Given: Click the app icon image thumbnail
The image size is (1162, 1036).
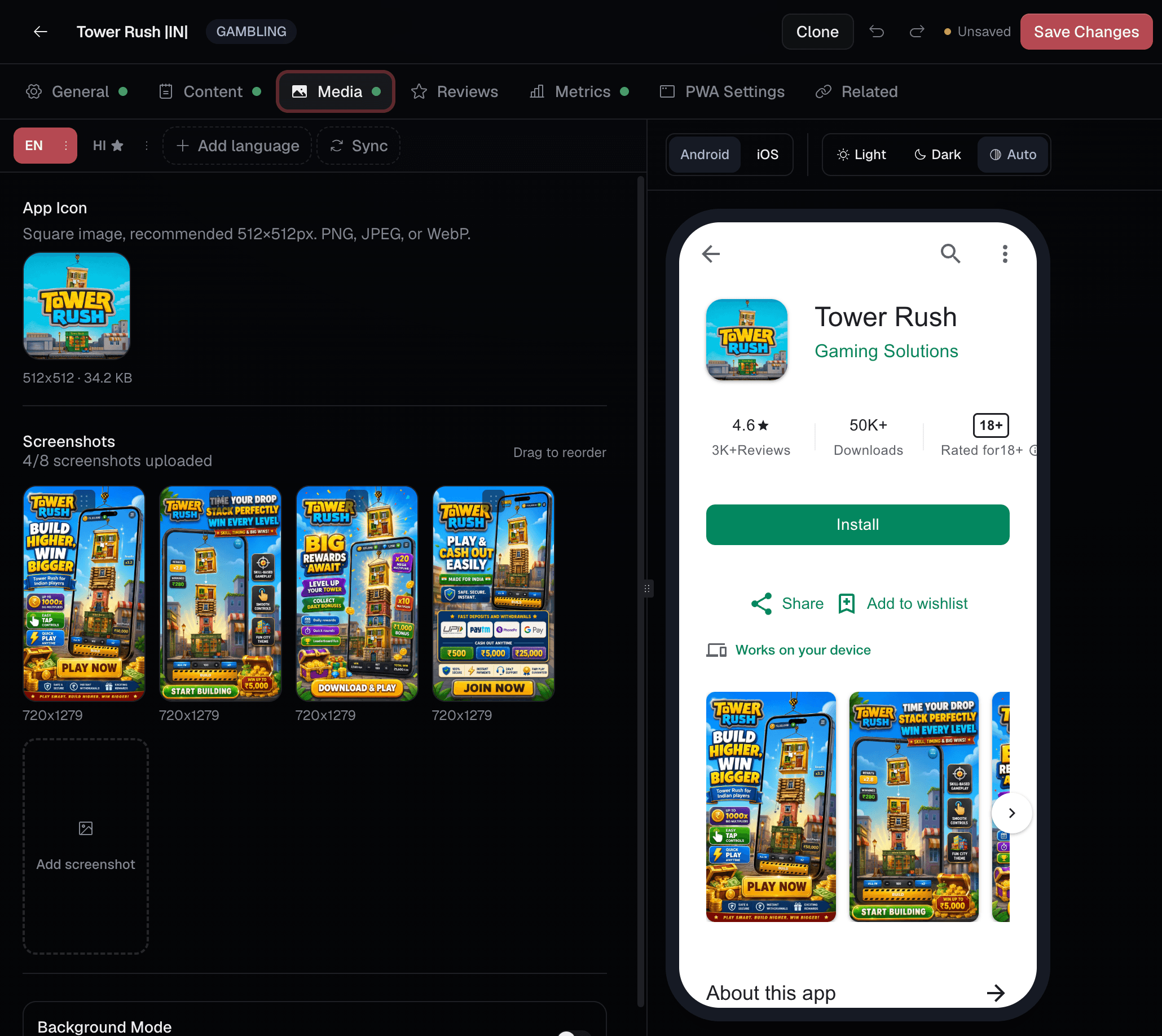Looking at the screenshot, I should 77,306.
